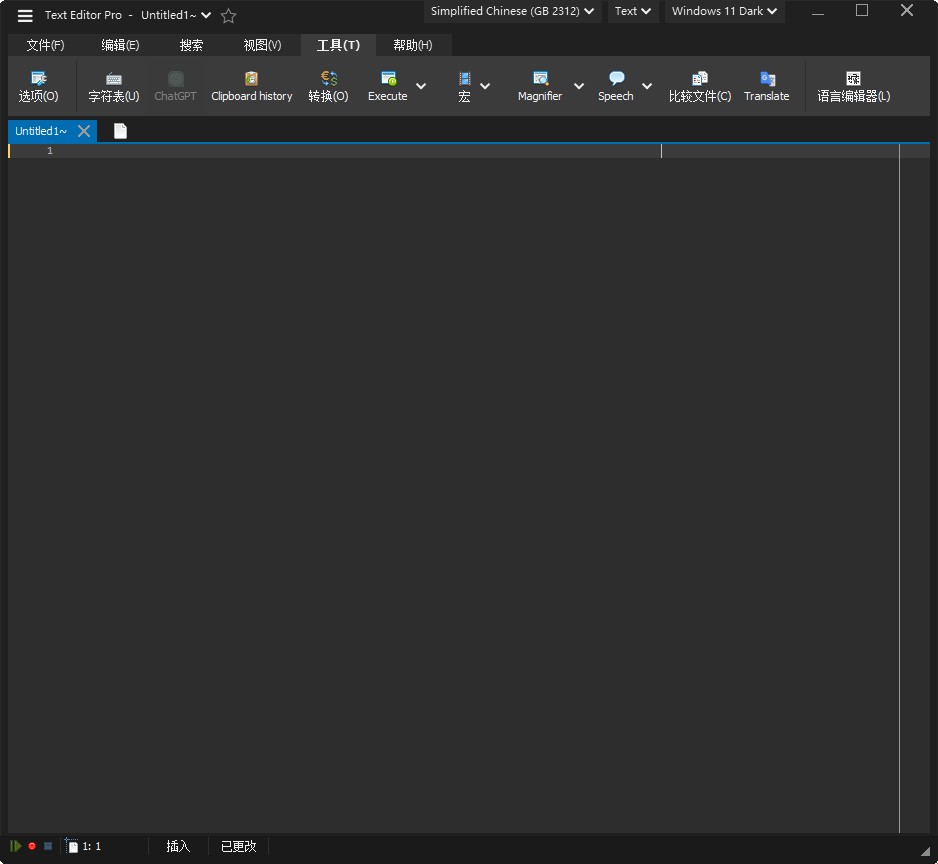Viewport: 938px width, 864px height.
Task: Click the favorite star icon
Action: pyautogui.click(x=228, y=16)
